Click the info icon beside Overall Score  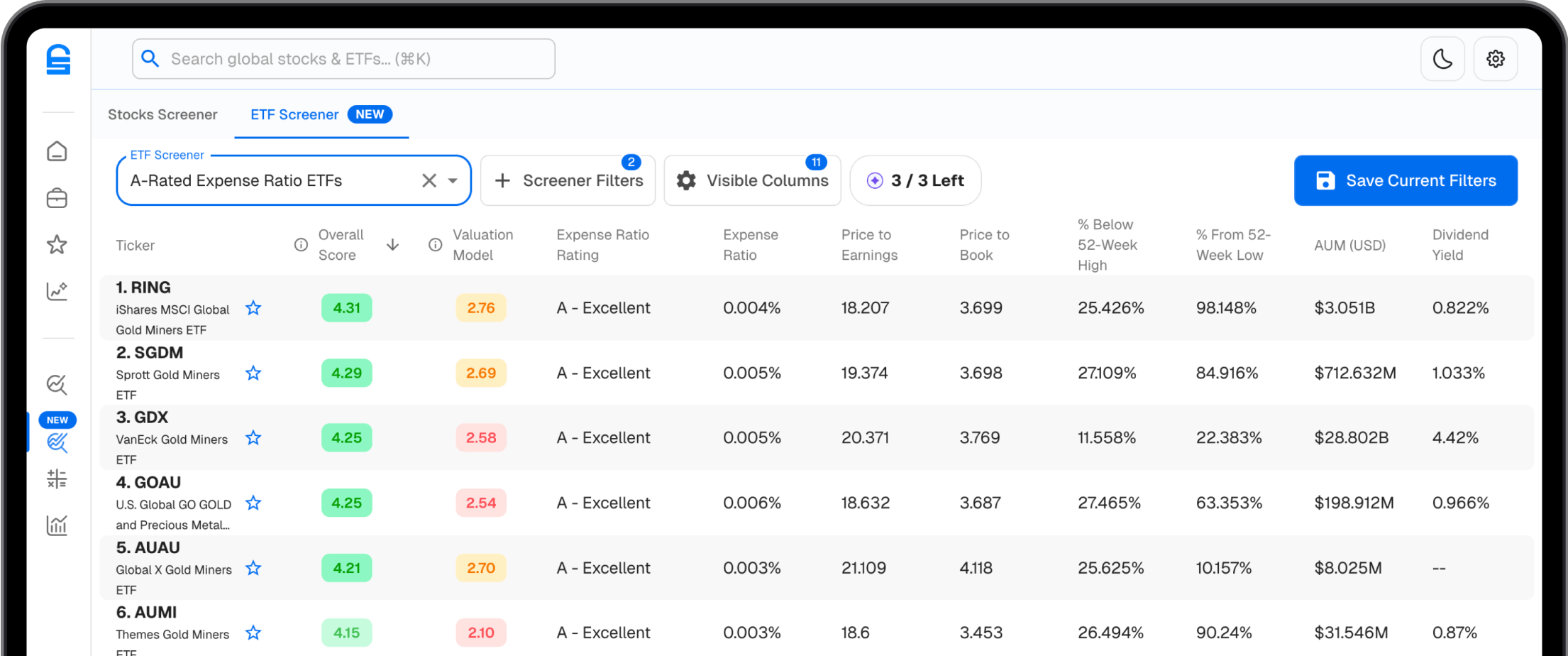(301, 245)
